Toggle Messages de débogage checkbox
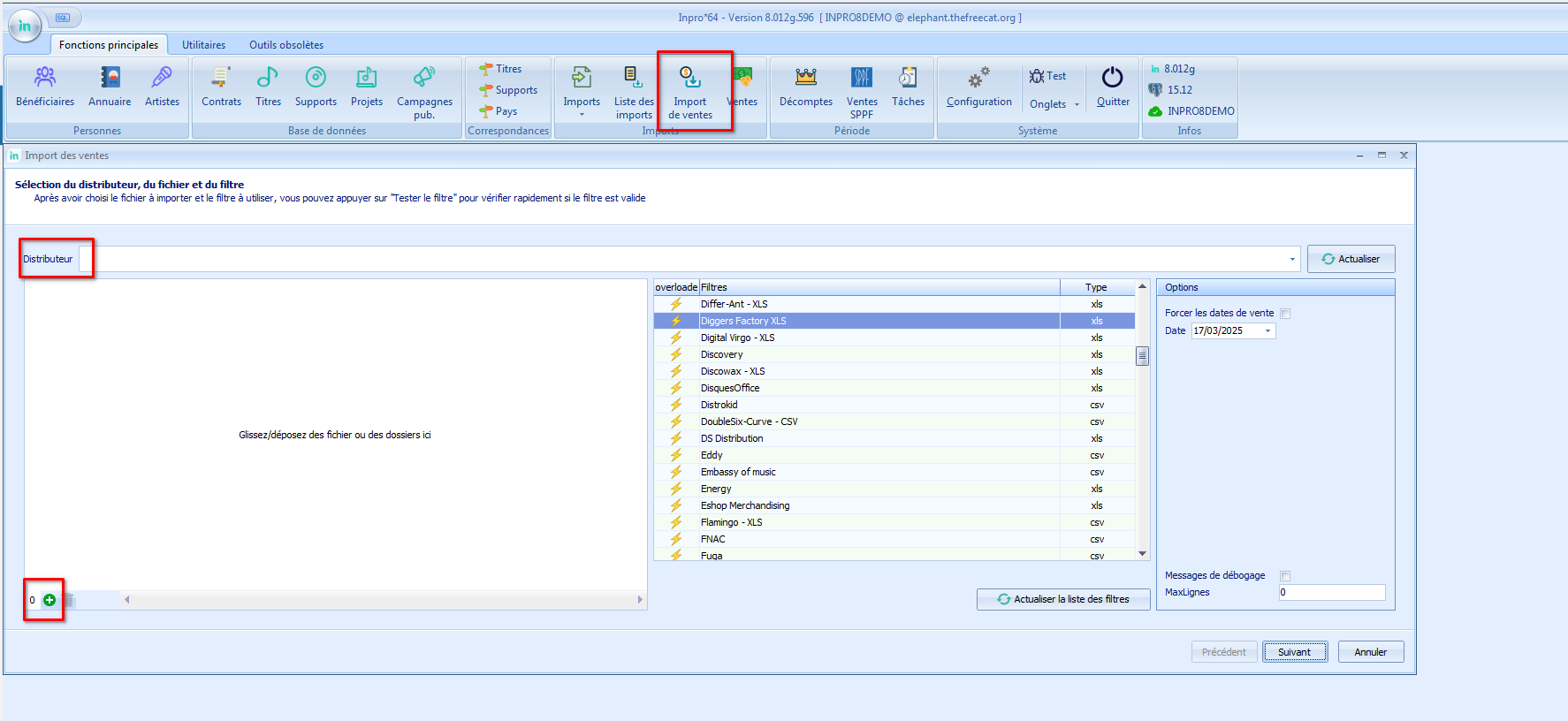Image resolution: width=1568 pixels, height=721 pixels. coord(1285,576)
